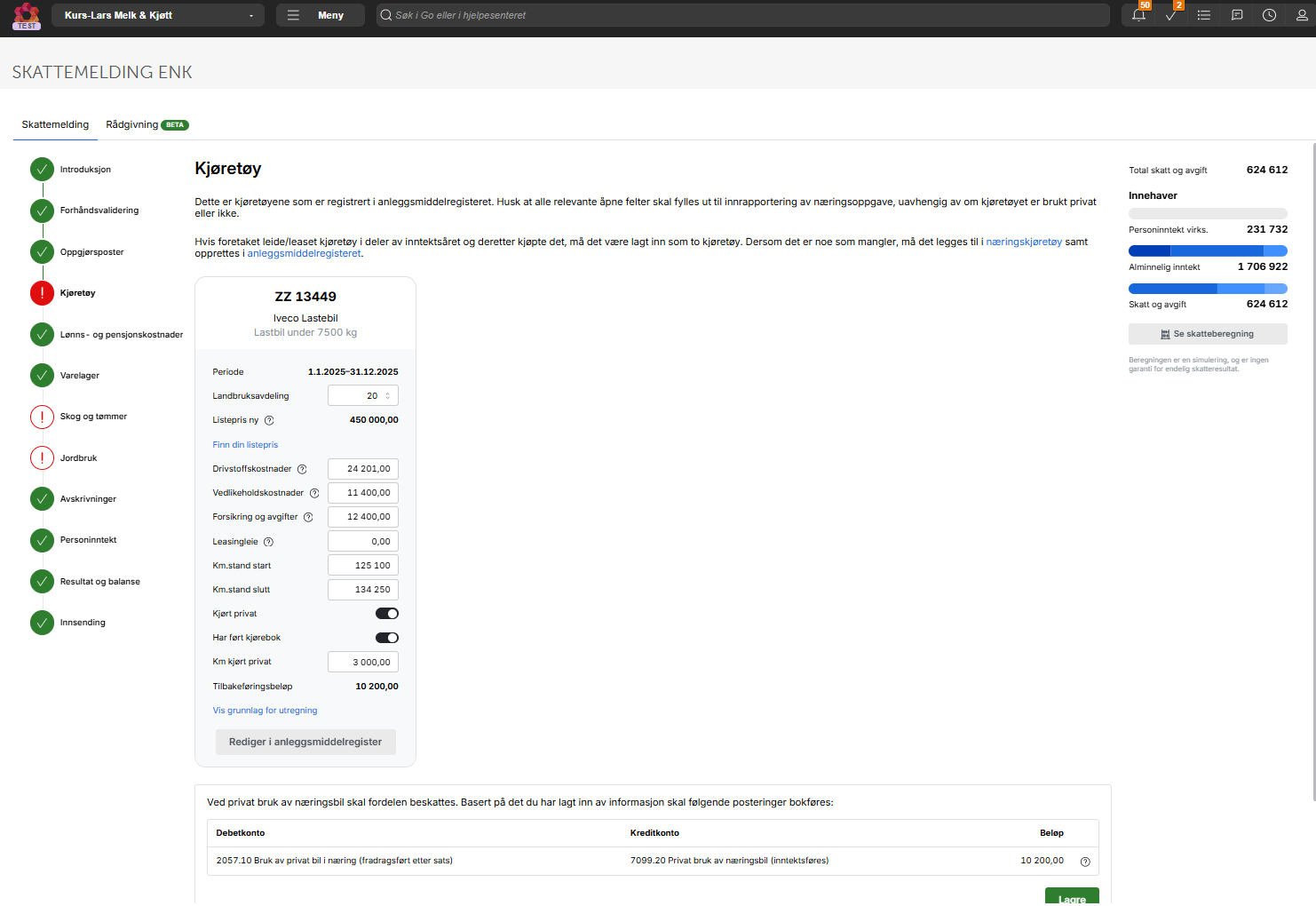This screenshot has width=1316, height=906.
Task: Click the help icon next to Leasingleie
Action: (268, 542)
